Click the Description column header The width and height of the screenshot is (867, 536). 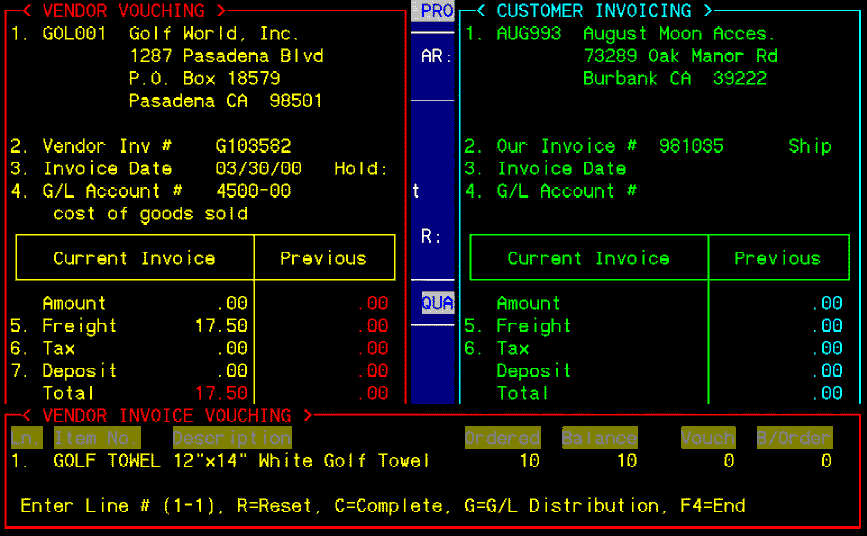tap(231, 438)
